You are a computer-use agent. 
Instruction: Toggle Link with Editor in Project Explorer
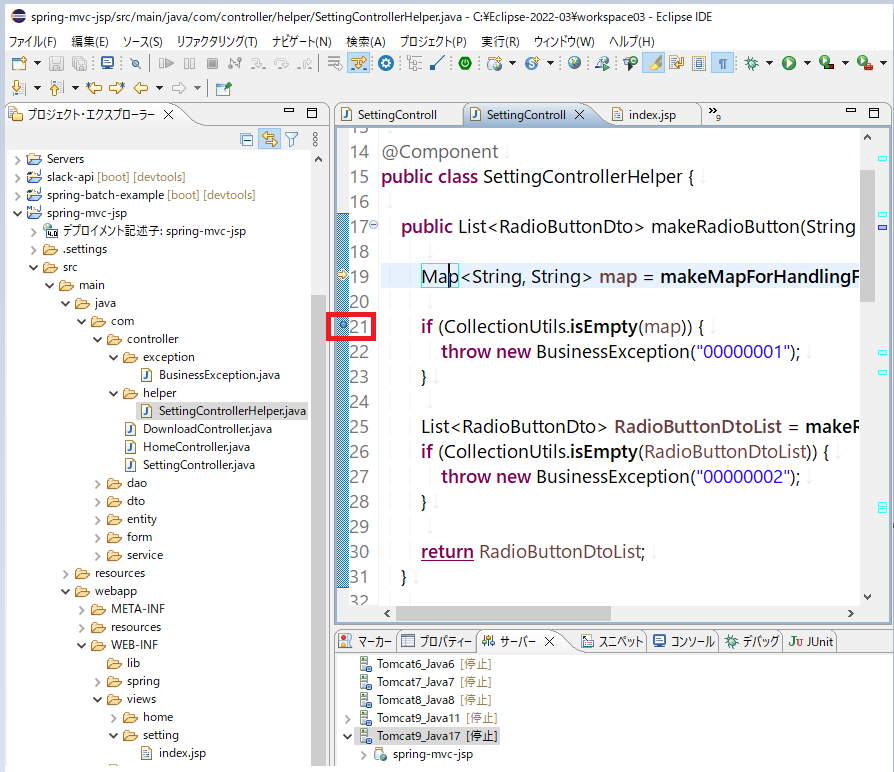point(270,139)
